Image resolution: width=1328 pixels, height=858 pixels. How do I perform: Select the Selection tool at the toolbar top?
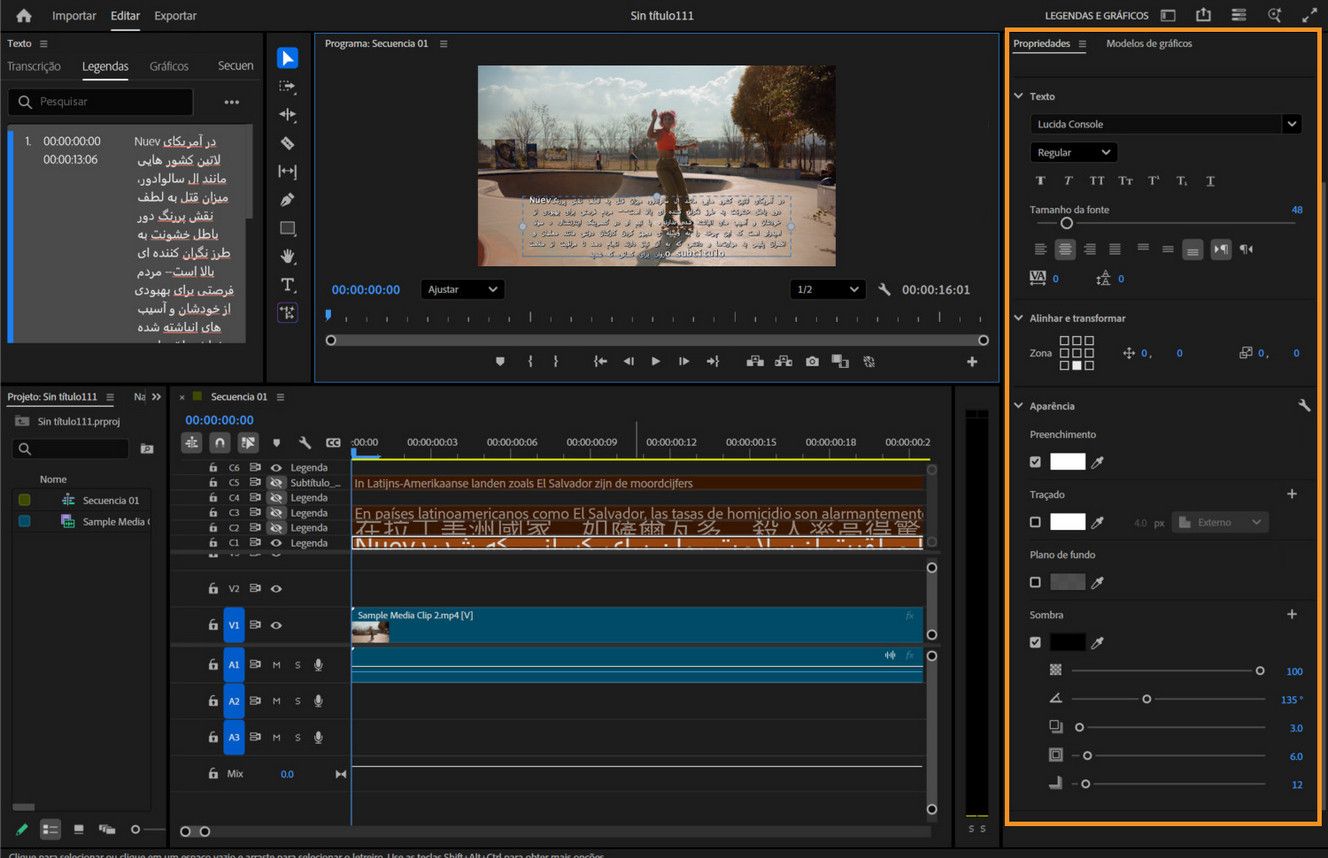click(x=288, y=57)
